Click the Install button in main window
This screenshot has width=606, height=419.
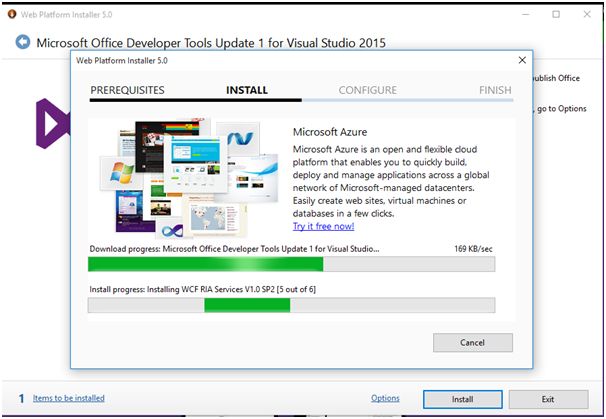pos(463,399)
